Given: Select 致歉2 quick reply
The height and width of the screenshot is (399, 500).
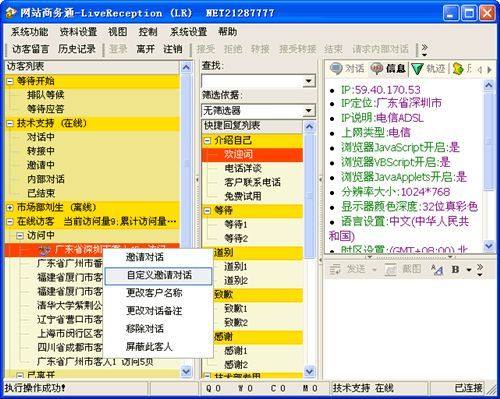Looking at the screenshot, I should click(x=236, y=323).
